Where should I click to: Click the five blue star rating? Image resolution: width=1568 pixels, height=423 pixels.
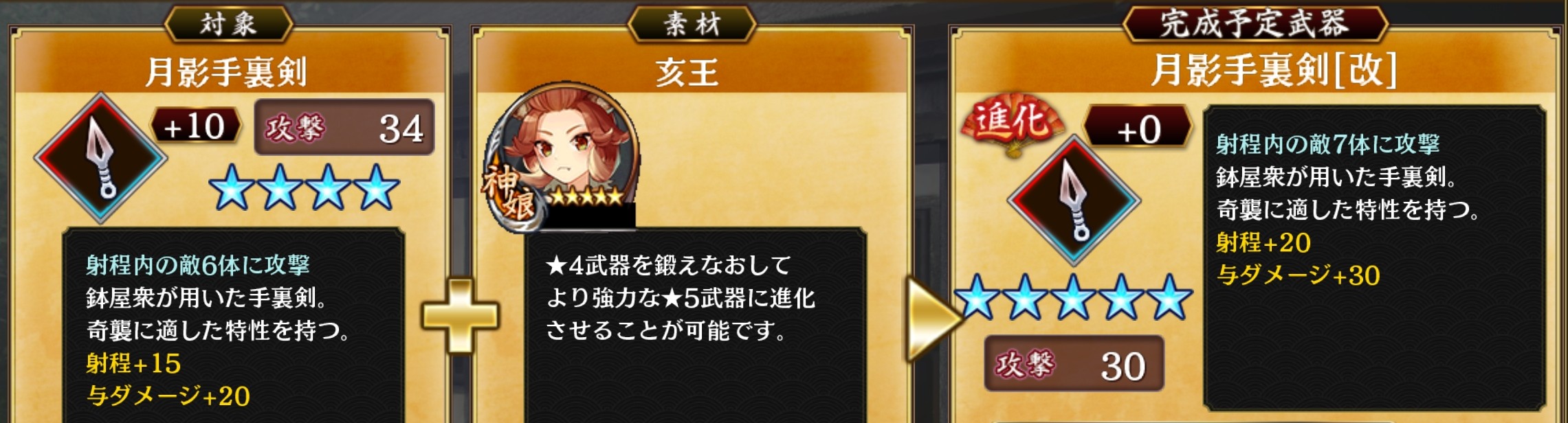point(1072,297)
